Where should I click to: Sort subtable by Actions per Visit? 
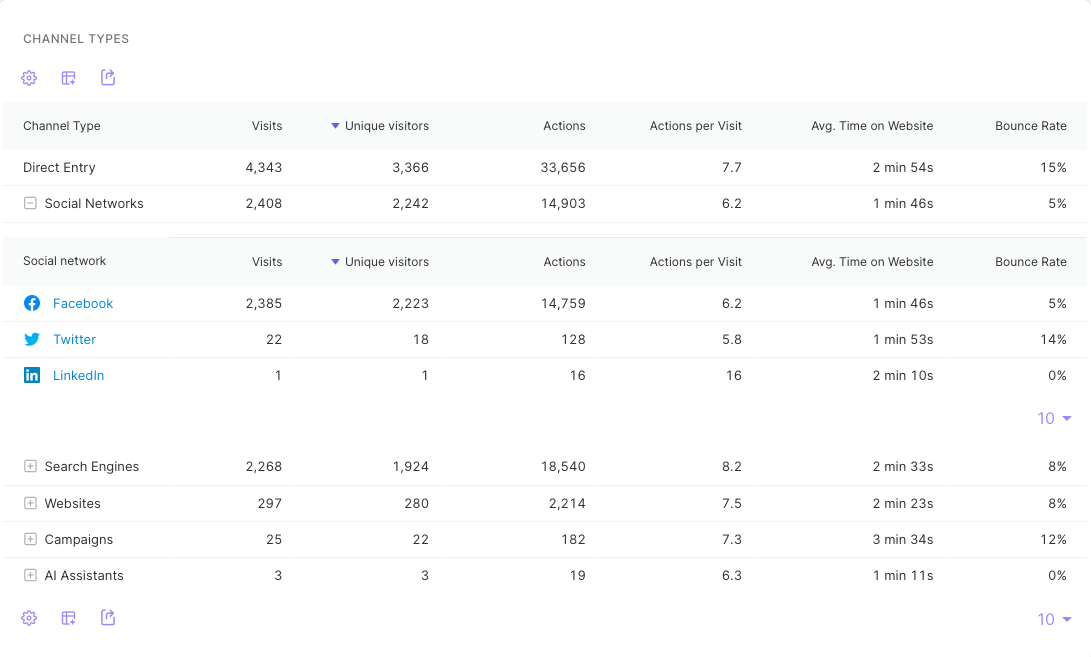696,262
